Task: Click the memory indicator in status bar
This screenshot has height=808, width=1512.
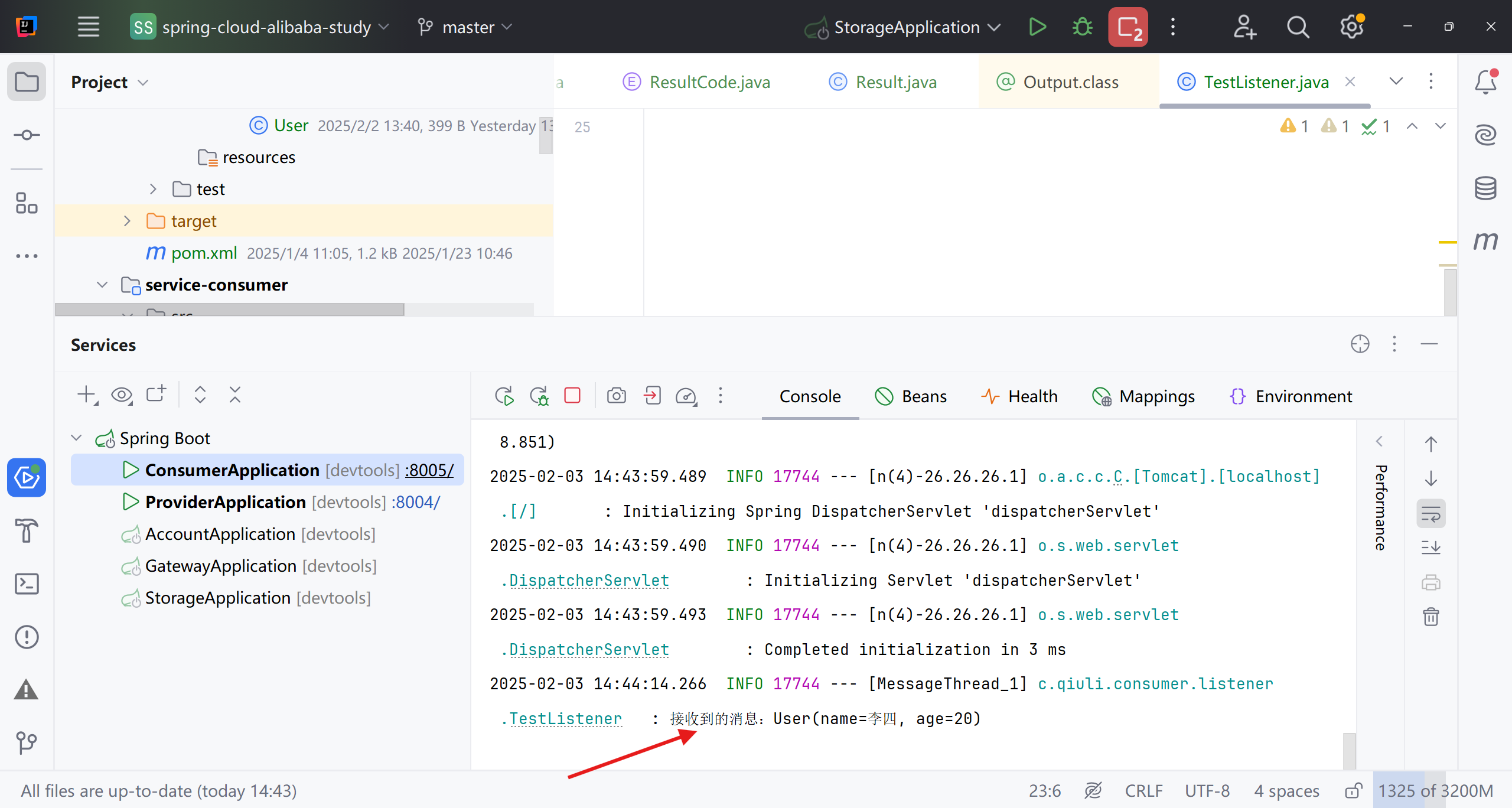Action: click(x=1435, y=790)
